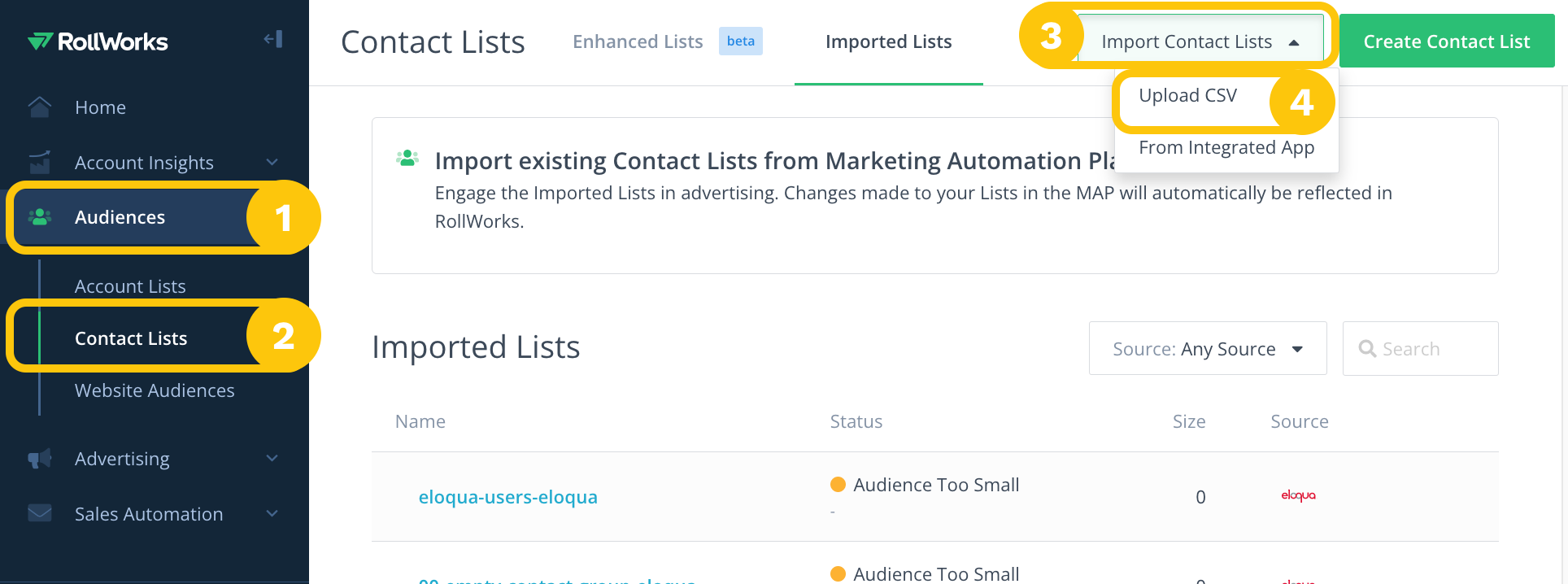Click the Audience Too Small status for eloqua-users-eloqua
Viewport: 1568px width, 584px height.
[x=936, y=485]
